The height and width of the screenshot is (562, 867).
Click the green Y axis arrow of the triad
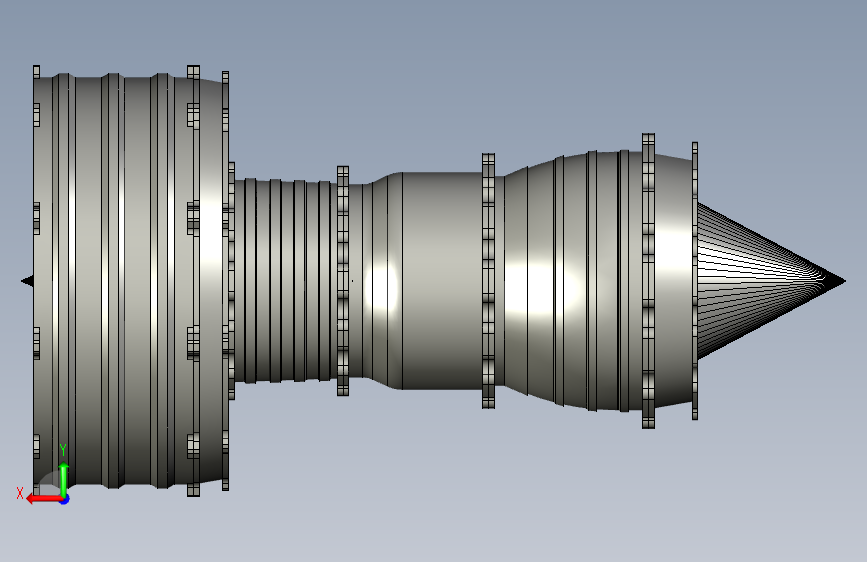64,480
